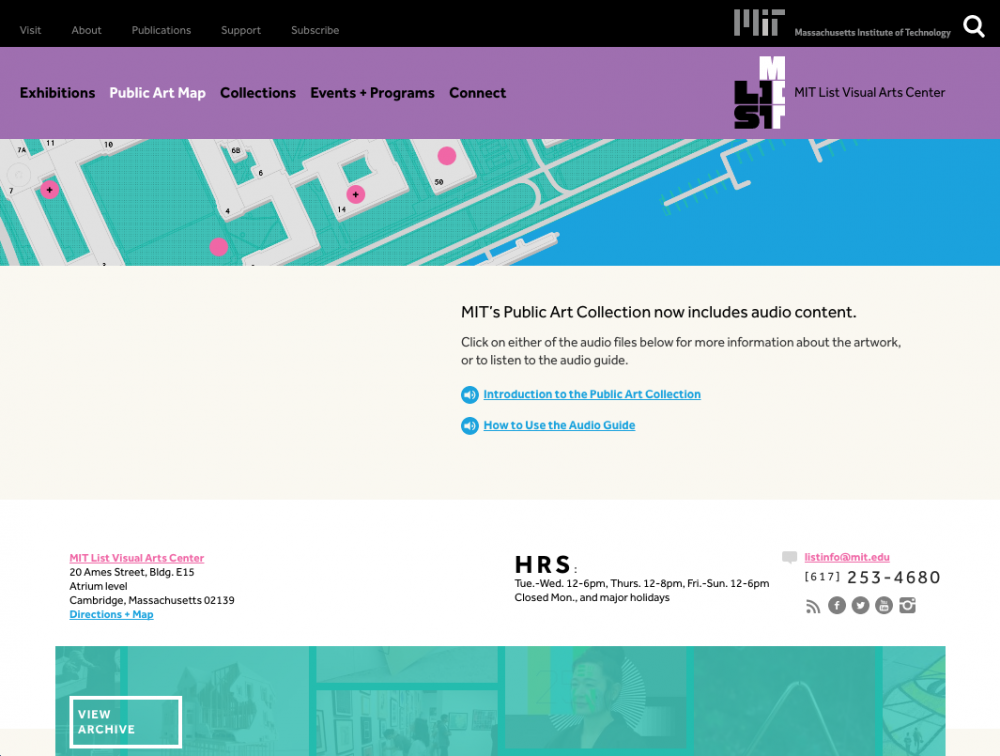This screenshot has height=756, width=1000.
Task: Go to the Collections section
Action: (258, 93)
